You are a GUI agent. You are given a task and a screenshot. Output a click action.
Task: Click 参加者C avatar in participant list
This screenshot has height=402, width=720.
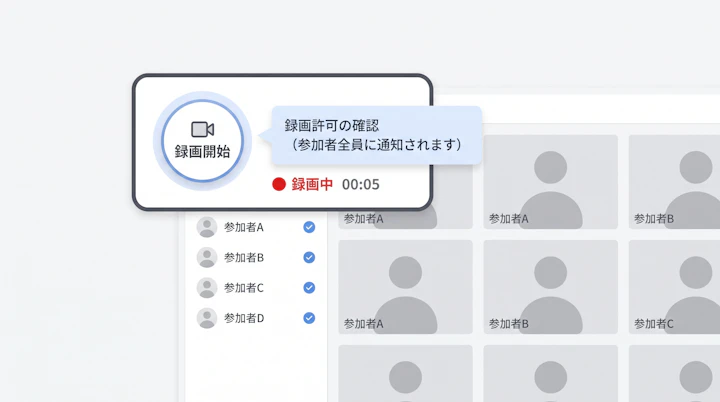point(207,288)
